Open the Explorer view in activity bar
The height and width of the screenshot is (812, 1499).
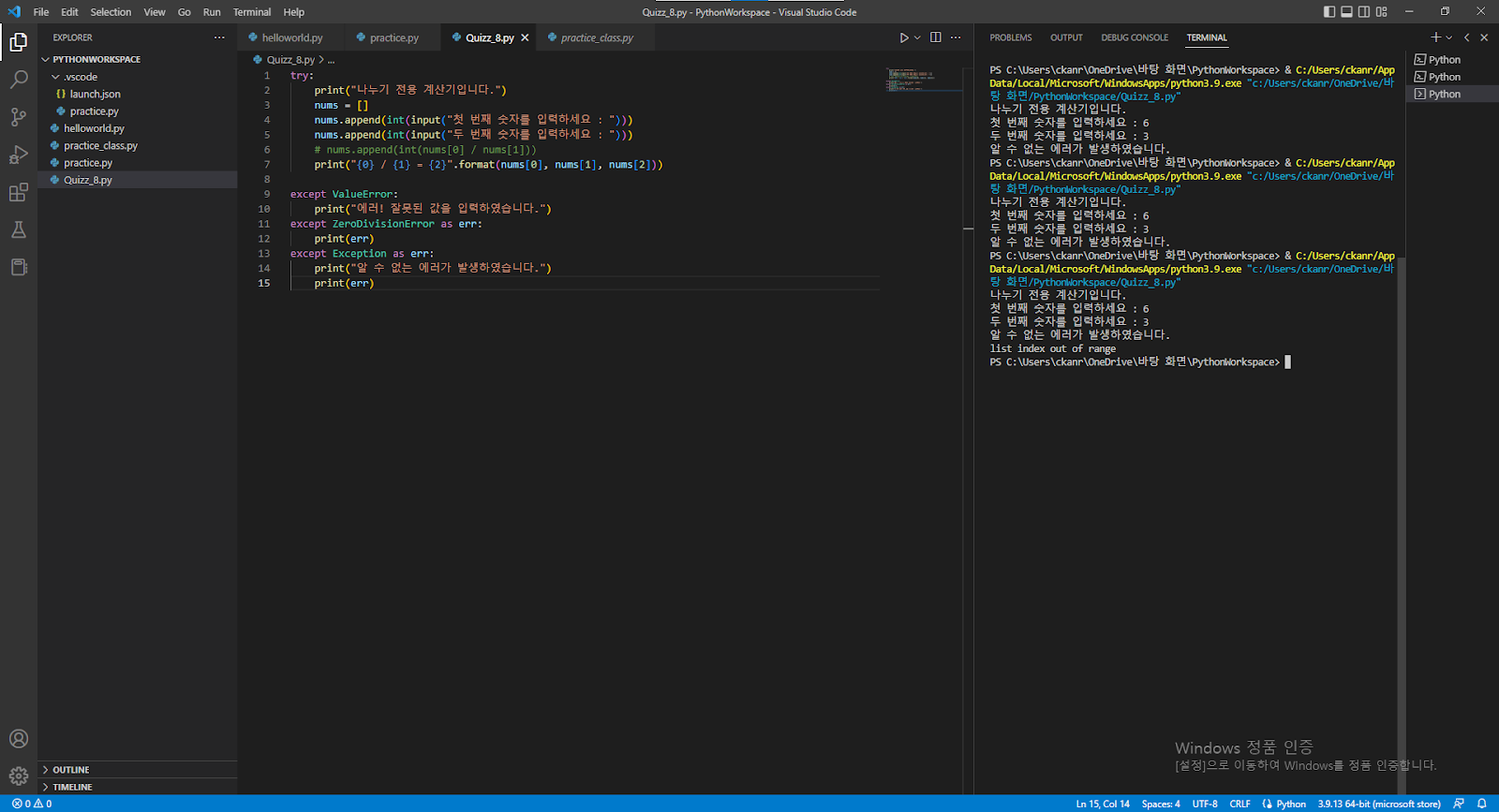click(19, 42)
